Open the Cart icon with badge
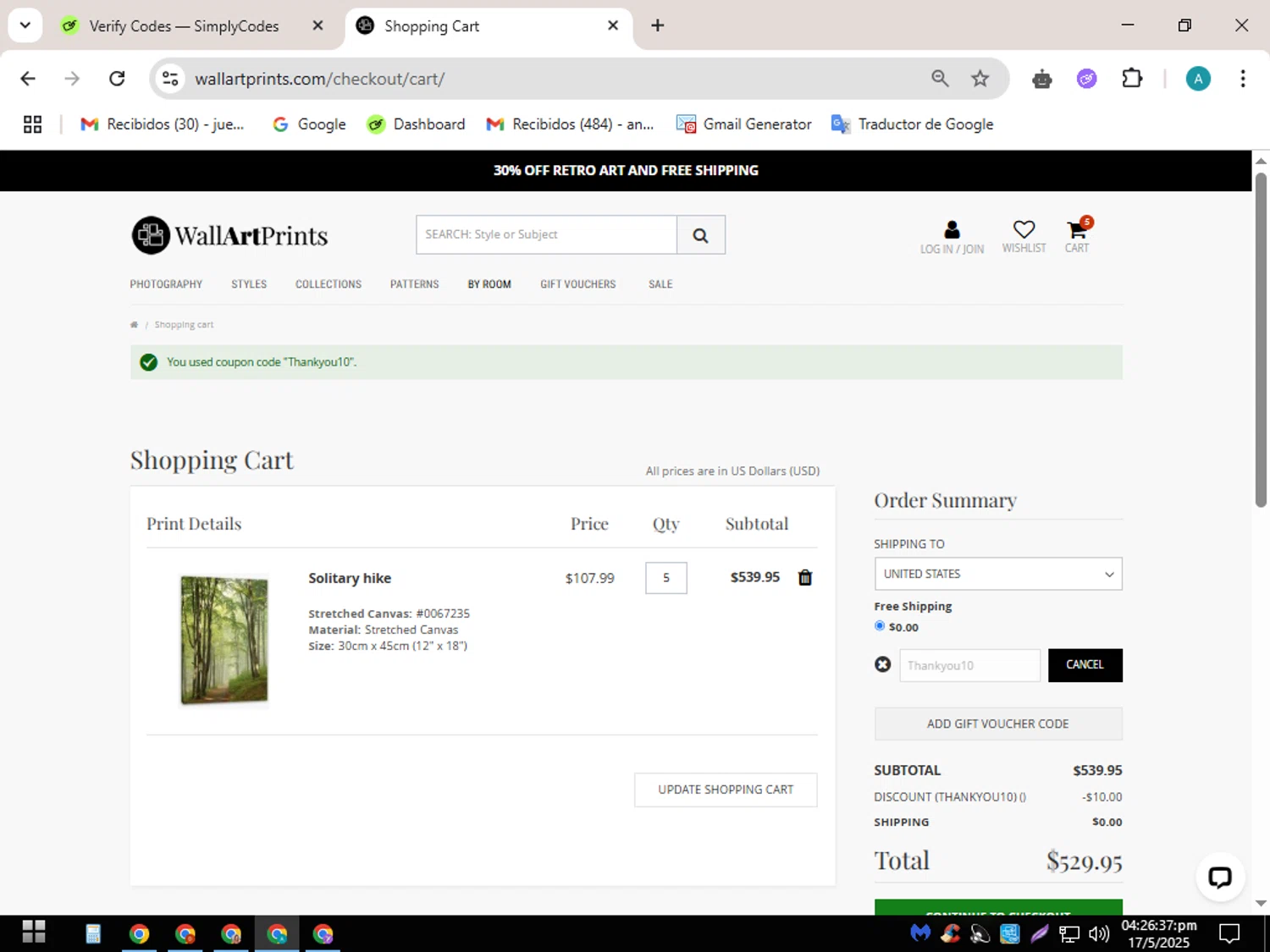The height and width of the screenshot is (952, 1270). [x=1077, y=236]
